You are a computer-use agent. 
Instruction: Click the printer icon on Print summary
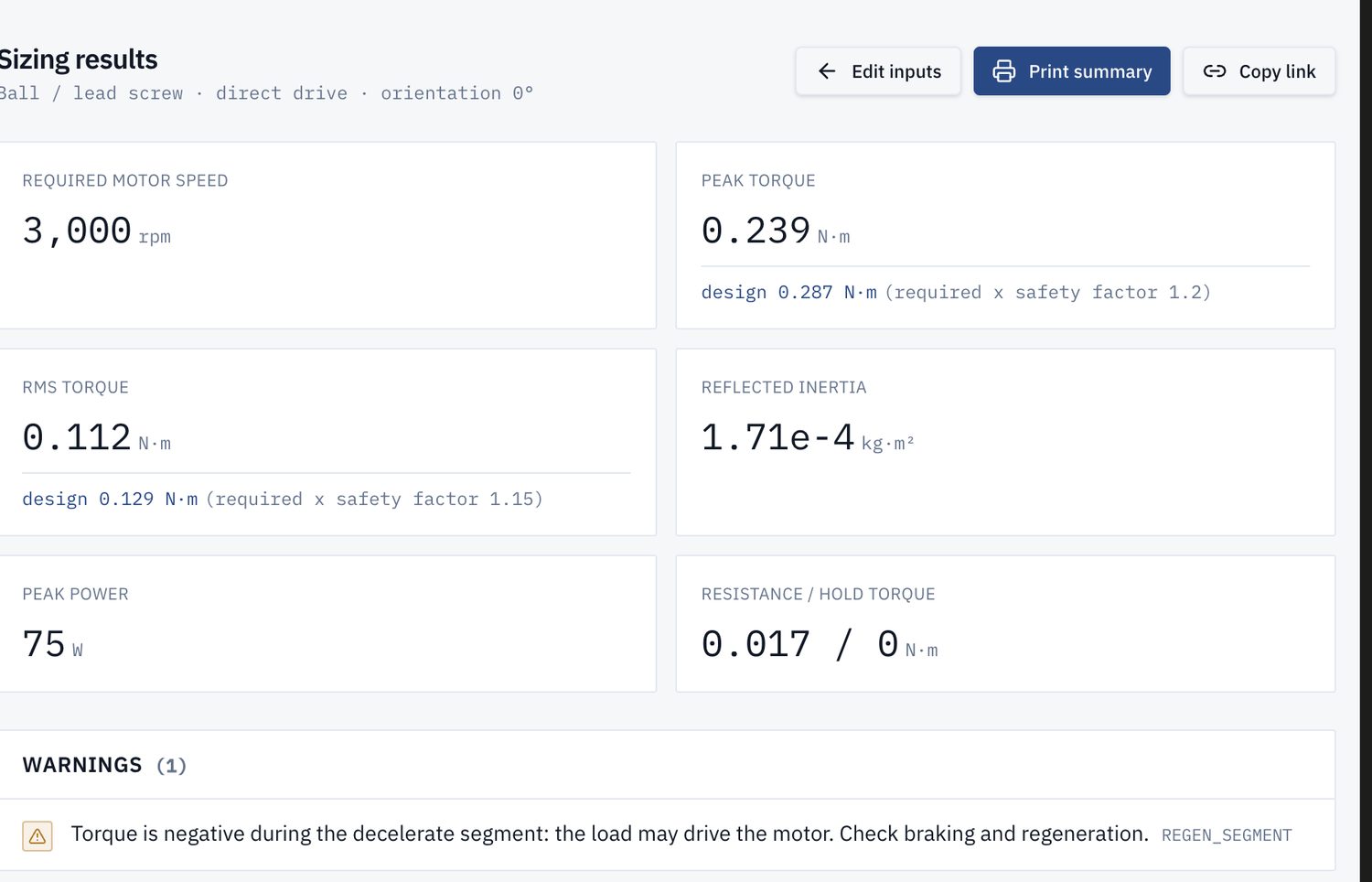[x=1004, y=71]
